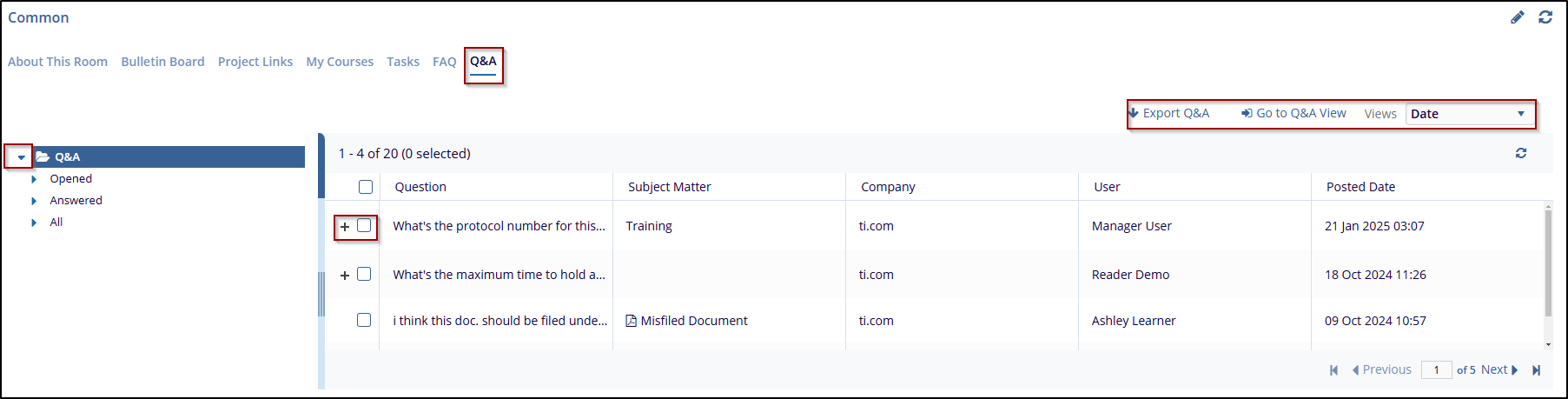Click Export Q&A

click(1169, 113)
